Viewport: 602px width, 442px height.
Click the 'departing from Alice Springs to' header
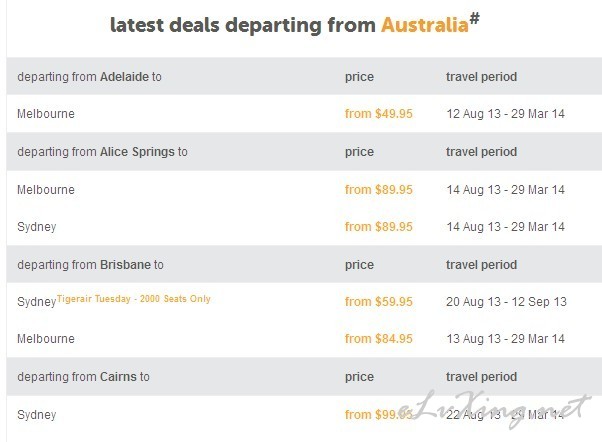pos(102,152)
